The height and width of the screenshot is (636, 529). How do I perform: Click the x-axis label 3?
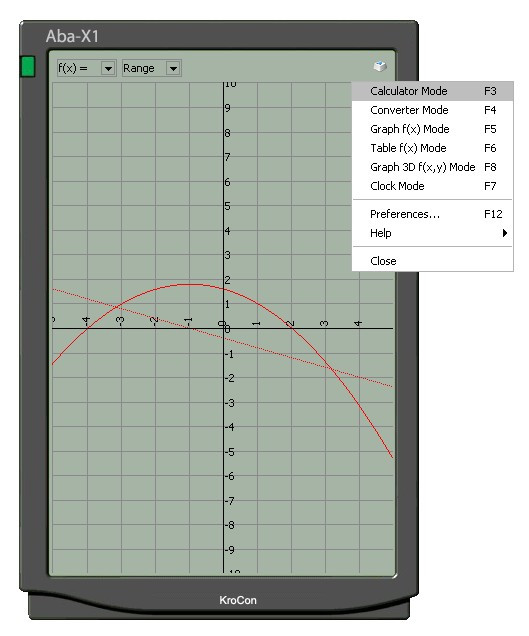click(324, 323)
